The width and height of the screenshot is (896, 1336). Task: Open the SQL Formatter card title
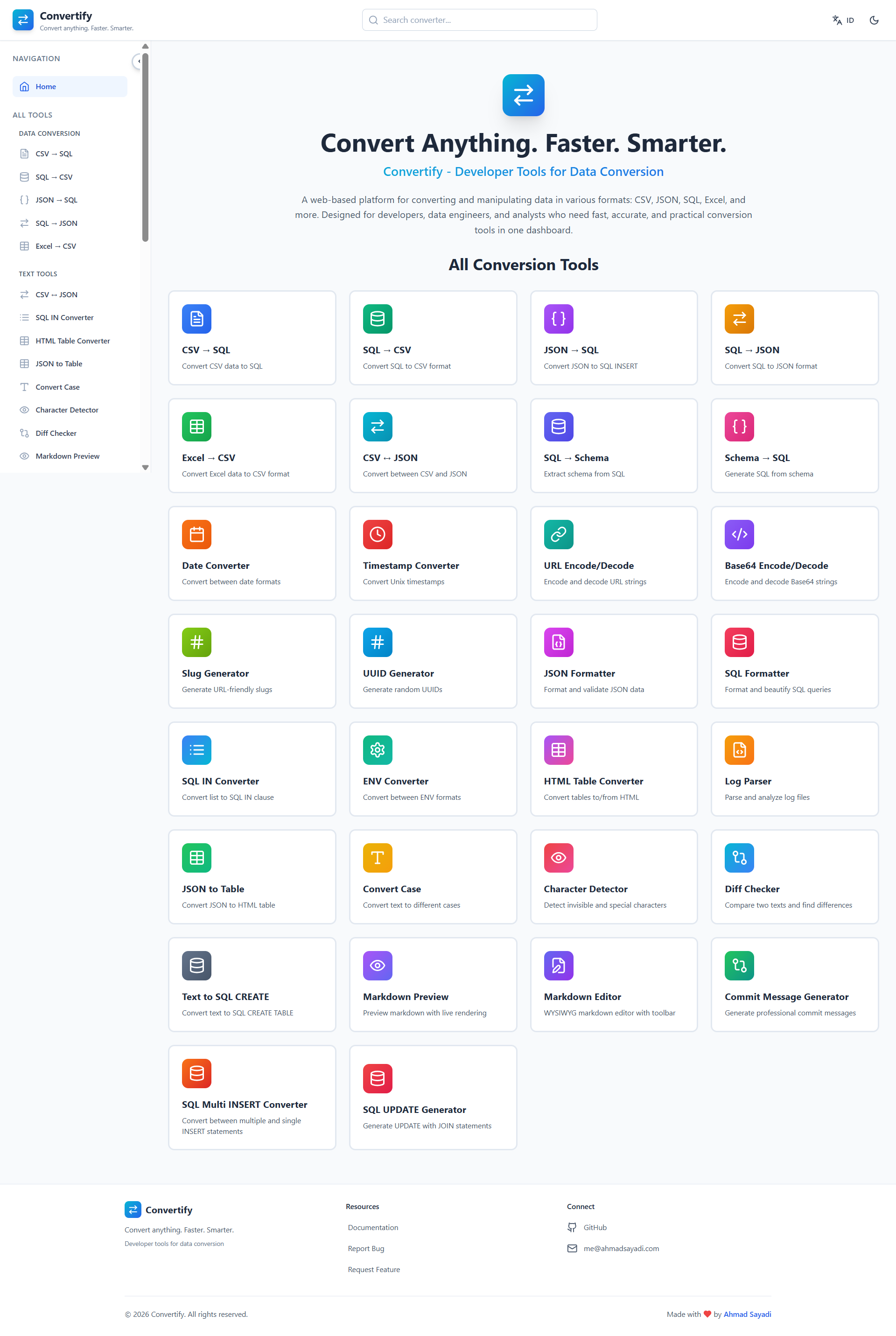[756, 674]
